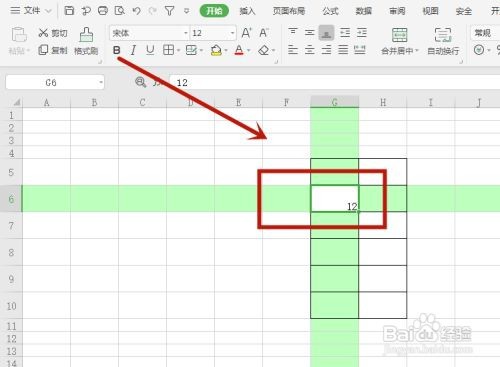Screen dimensions: 500x367
Task: Click the 剪切 cut button
Action: (52, 33)
